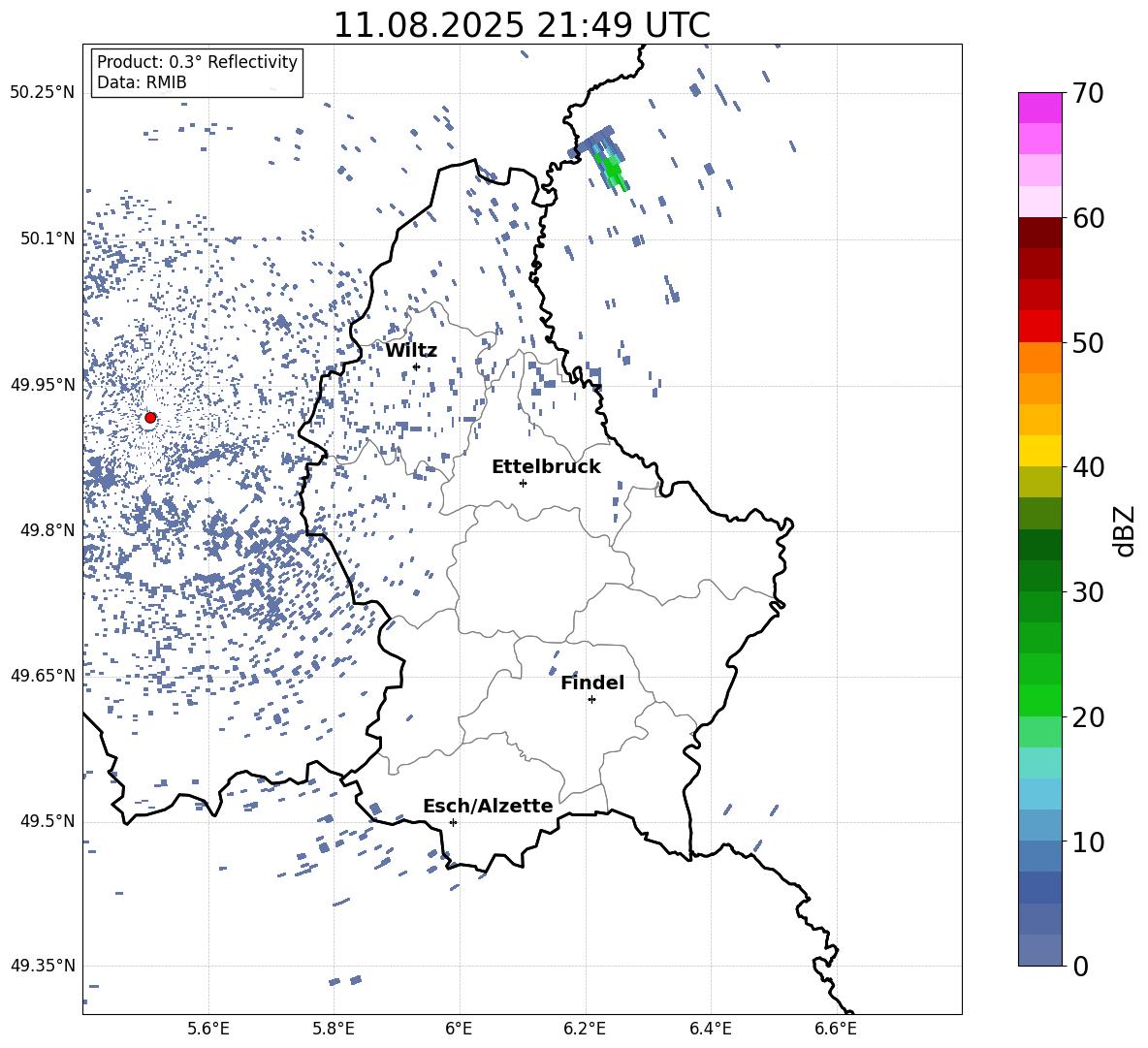Viewport: 1148px width, 1048px height.
Task: Click the 49.35°N latitude tick label
Action: pos(43,966)
